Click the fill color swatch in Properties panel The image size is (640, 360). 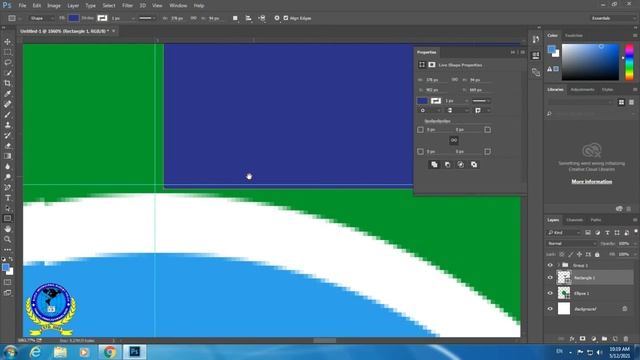(422, 101)
